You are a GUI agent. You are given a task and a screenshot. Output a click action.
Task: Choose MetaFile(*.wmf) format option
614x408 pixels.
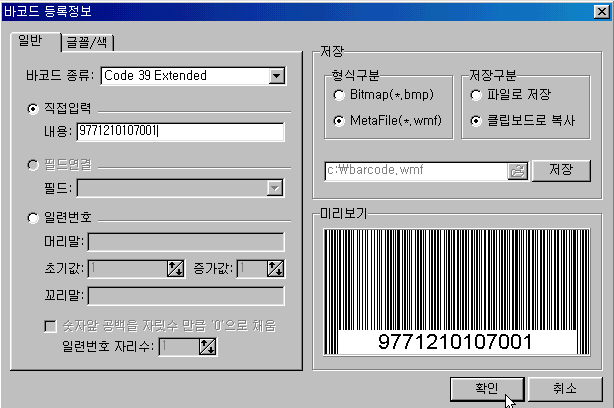[x=341, y=120]
